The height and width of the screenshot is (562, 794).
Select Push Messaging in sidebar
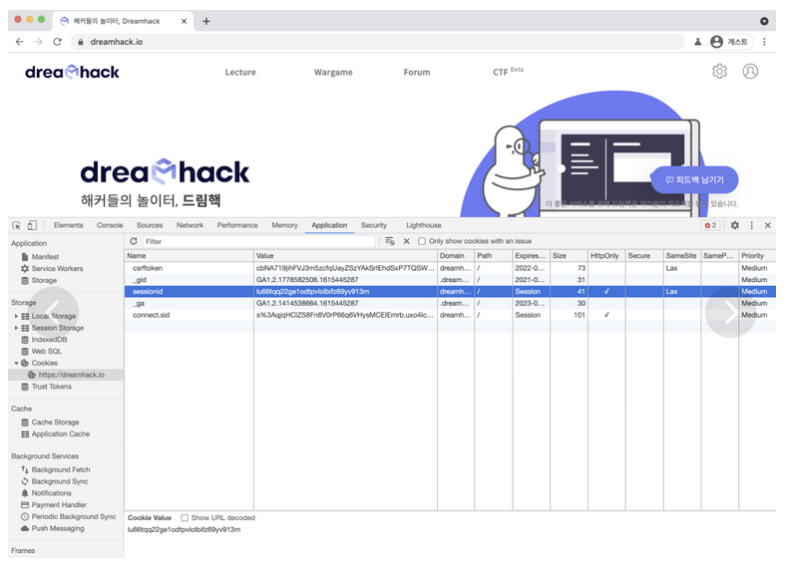click(58, 528)
